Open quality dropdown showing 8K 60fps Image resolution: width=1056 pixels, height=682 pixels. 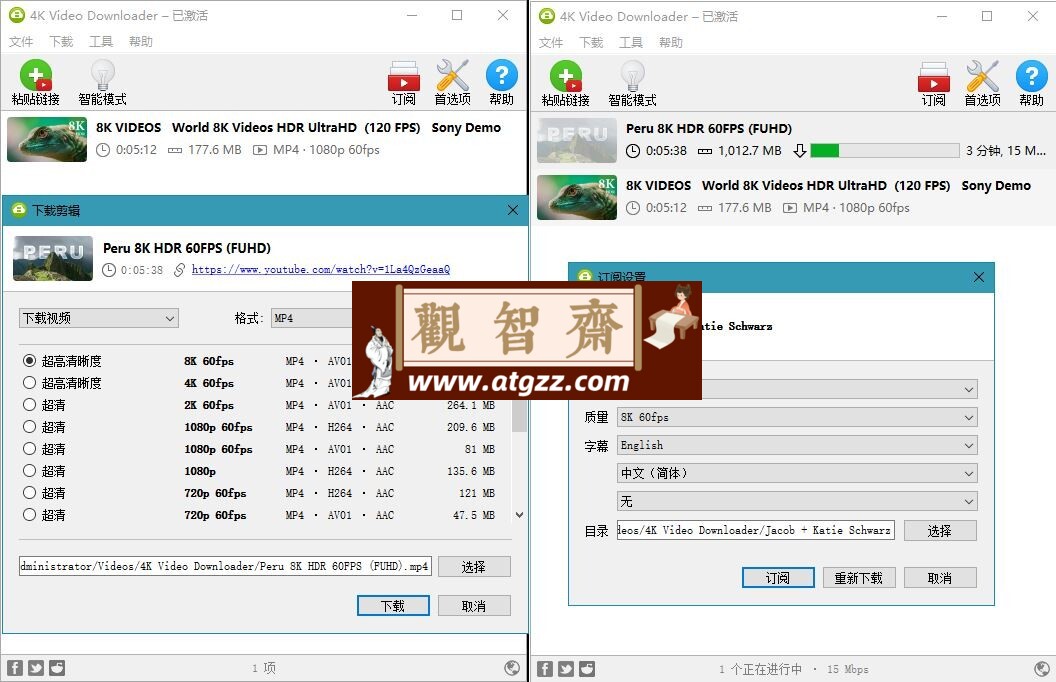(x=797, y=417)
